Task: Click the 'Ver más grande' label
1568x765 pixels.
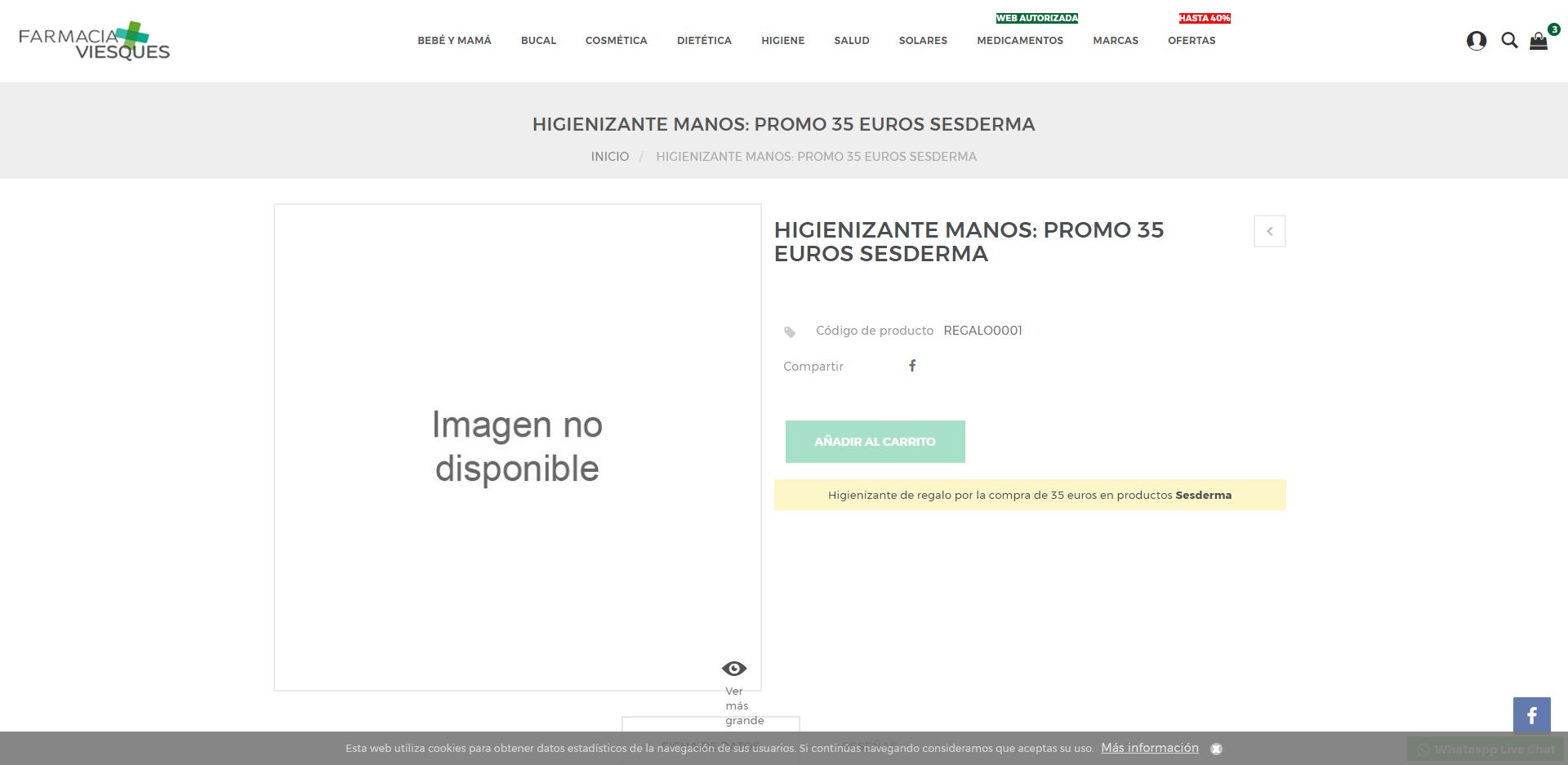Action: tap(744, 706)
